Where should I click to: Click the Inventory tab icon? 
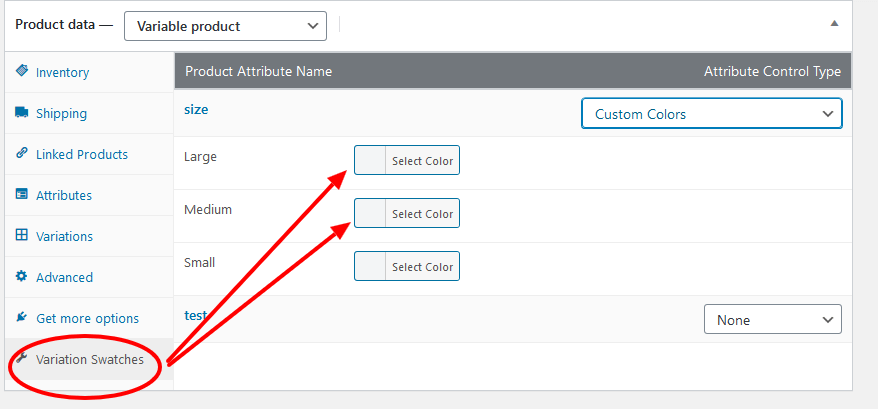click(21, 72)
